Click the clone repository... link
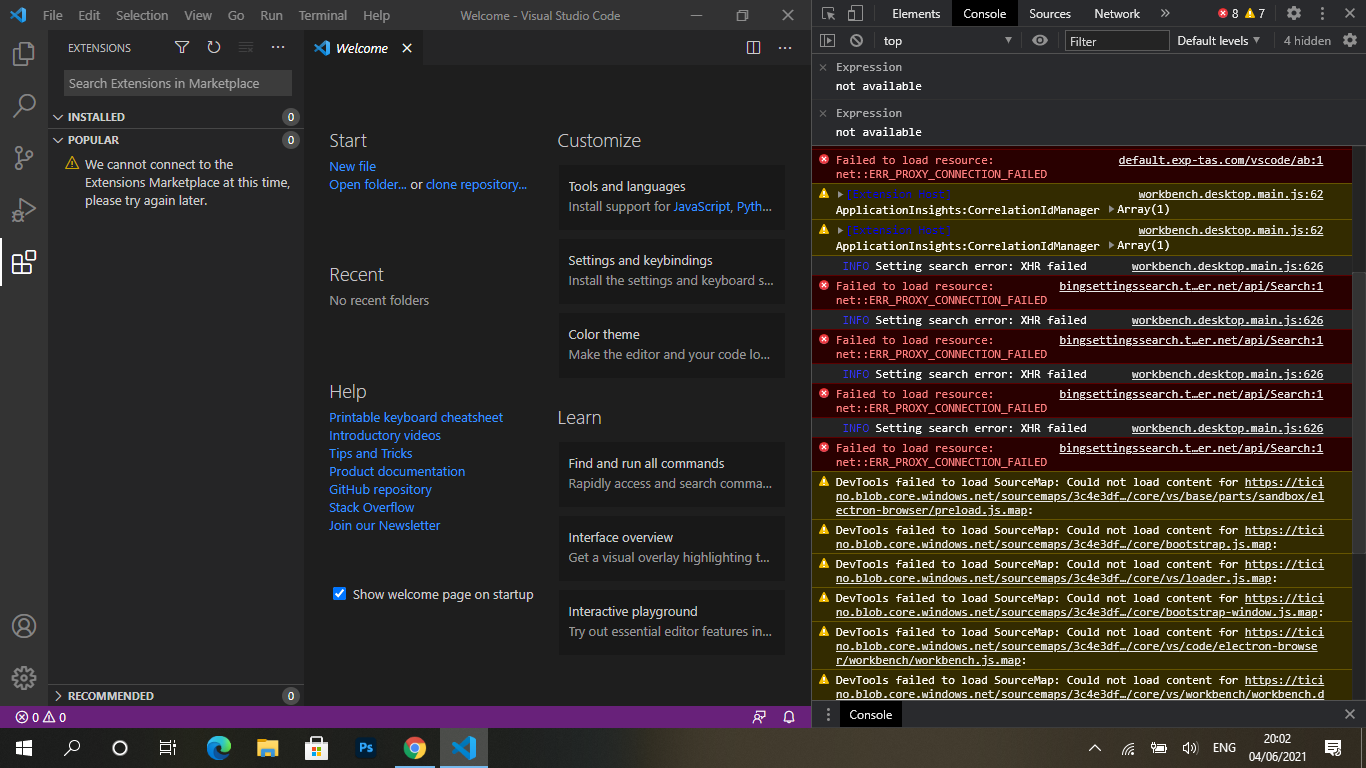The height and width of the screenshot is (768, 1366). [x=476, y=184]
